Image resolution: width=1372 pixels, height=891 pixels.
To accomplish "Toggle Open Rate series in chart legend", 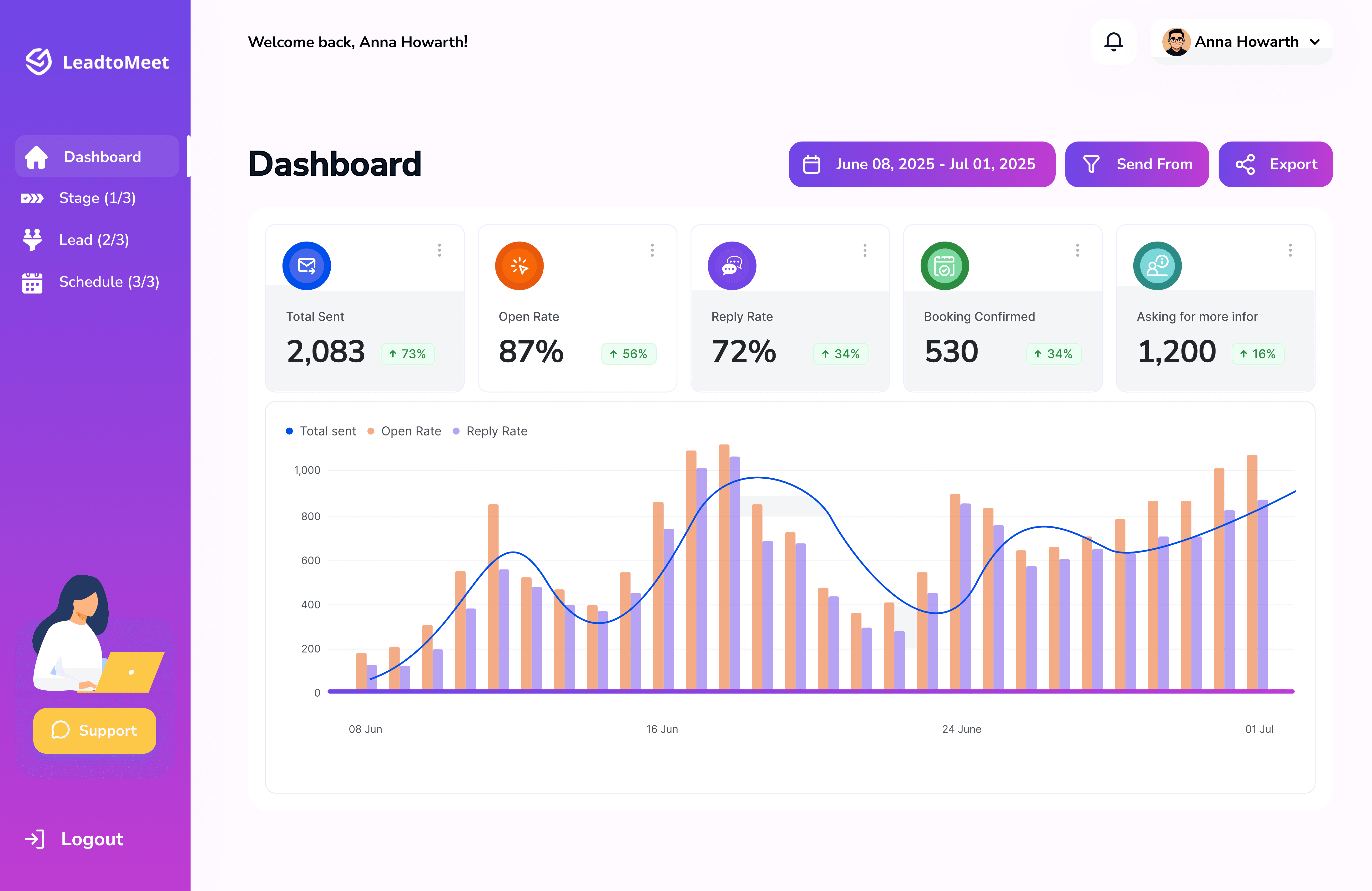I will tap(404, 431).
